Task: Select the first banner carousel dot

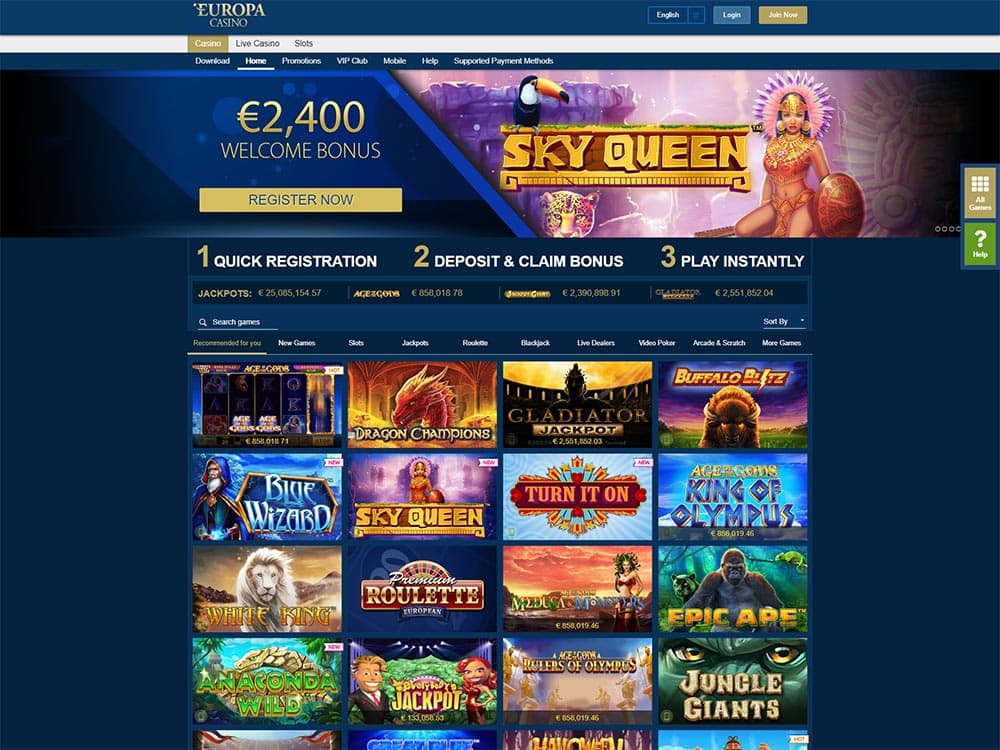Action: point(938,228)
